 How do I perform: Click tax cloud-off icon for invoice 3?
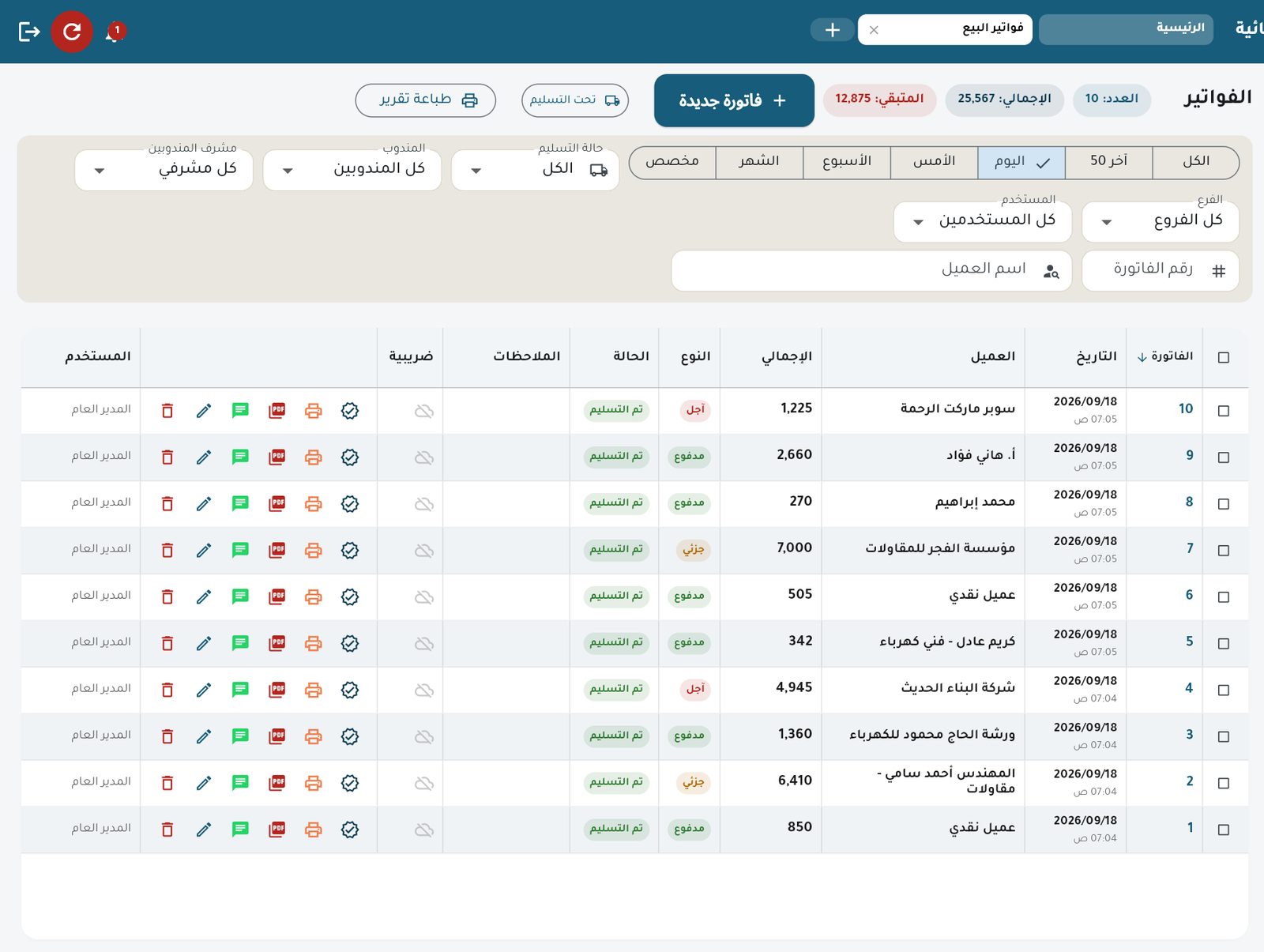[x=424, y=737]
